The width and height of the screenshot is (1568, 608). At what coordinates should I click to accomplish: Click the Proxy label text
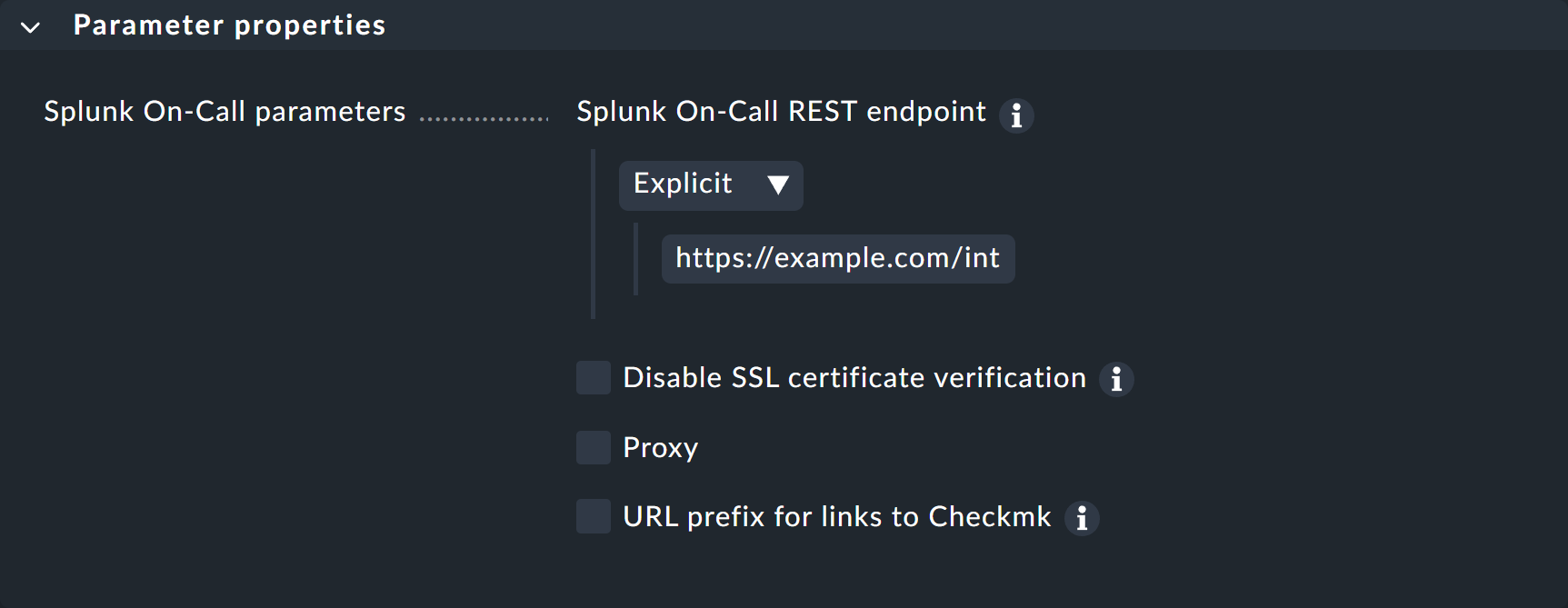pos(659,447)
